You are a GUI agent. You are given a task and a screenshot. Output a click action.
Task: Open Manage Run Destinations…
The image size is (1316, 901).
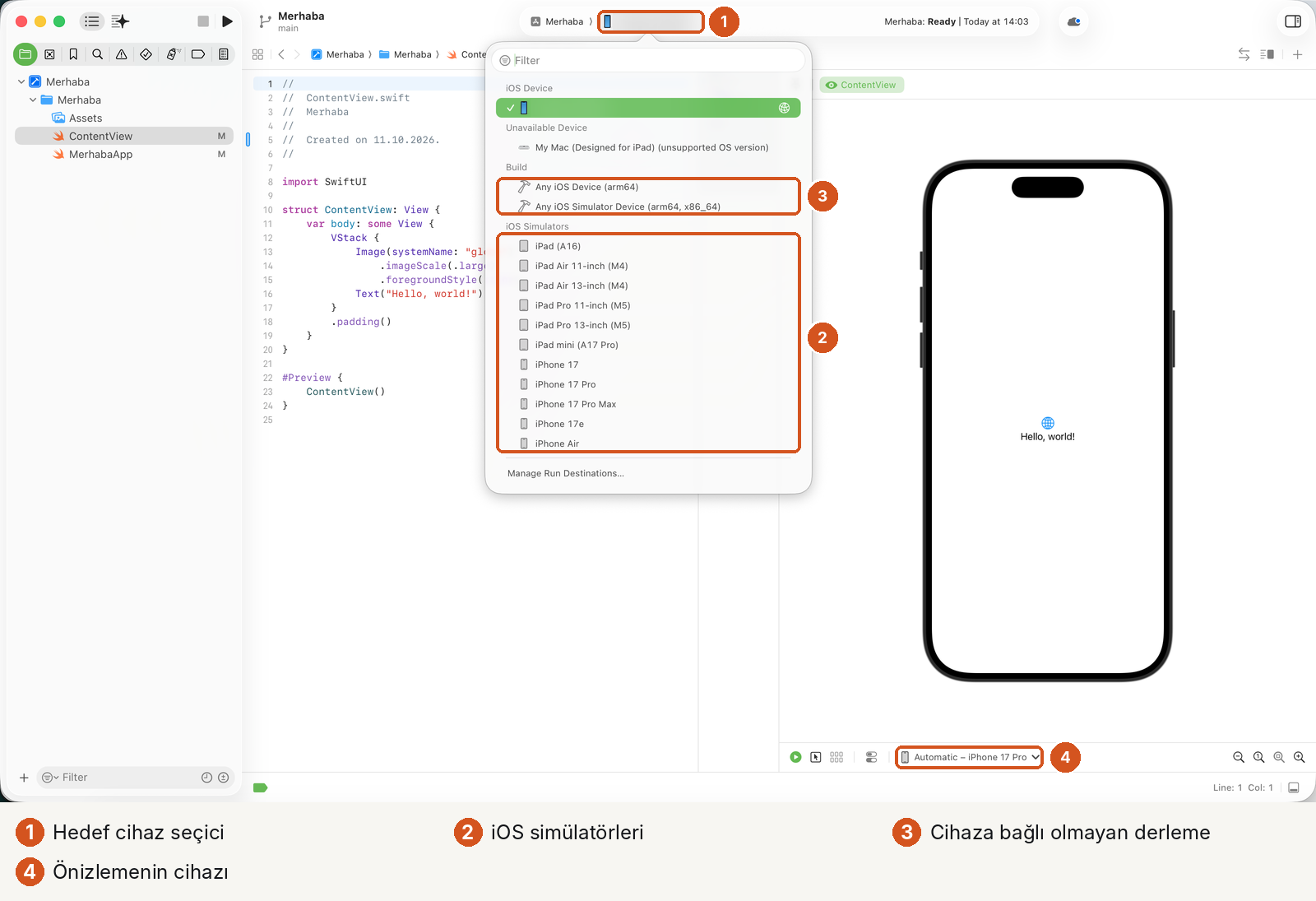coord(565,473)
